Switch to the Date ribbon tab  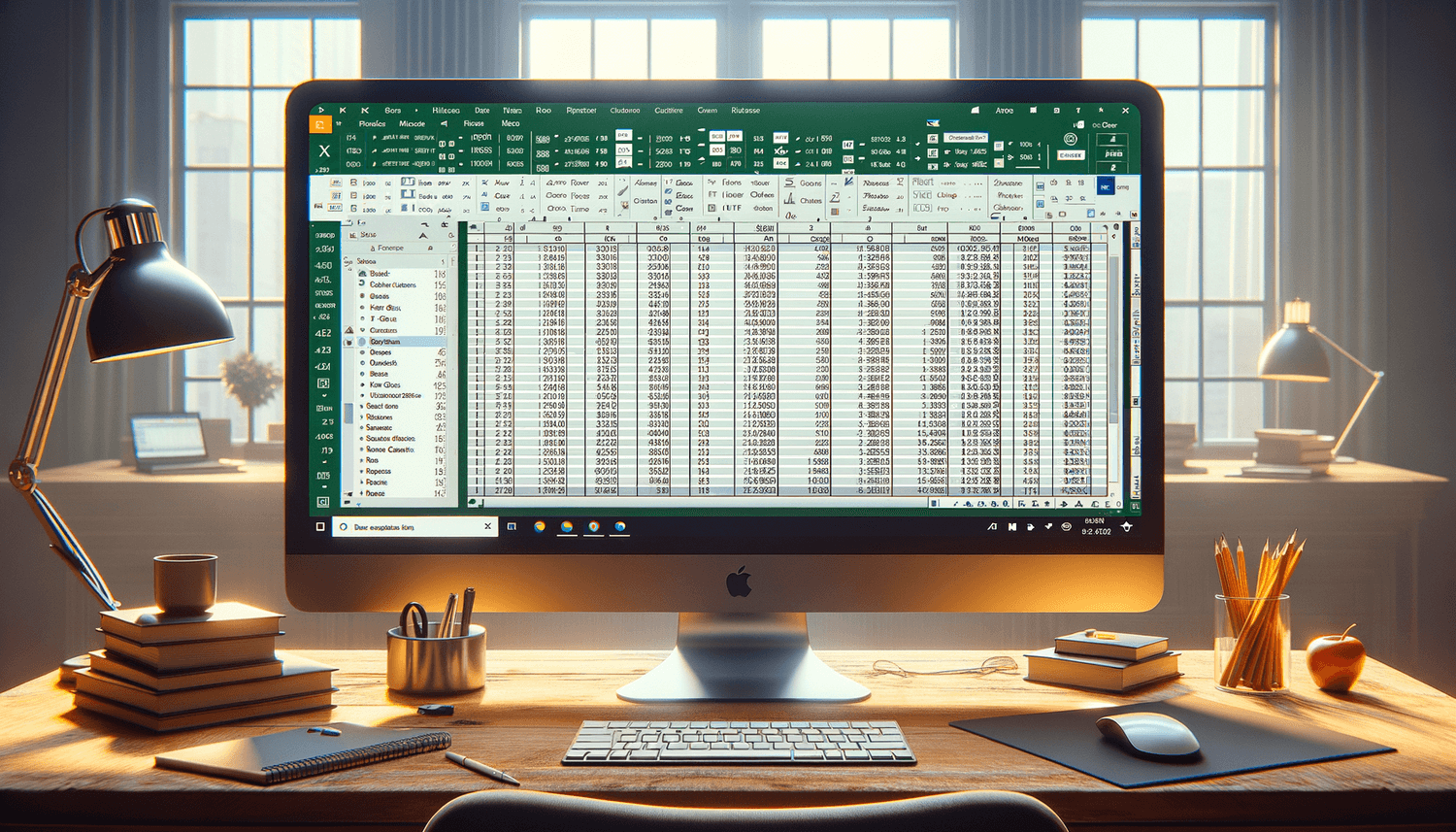point(482,111)
